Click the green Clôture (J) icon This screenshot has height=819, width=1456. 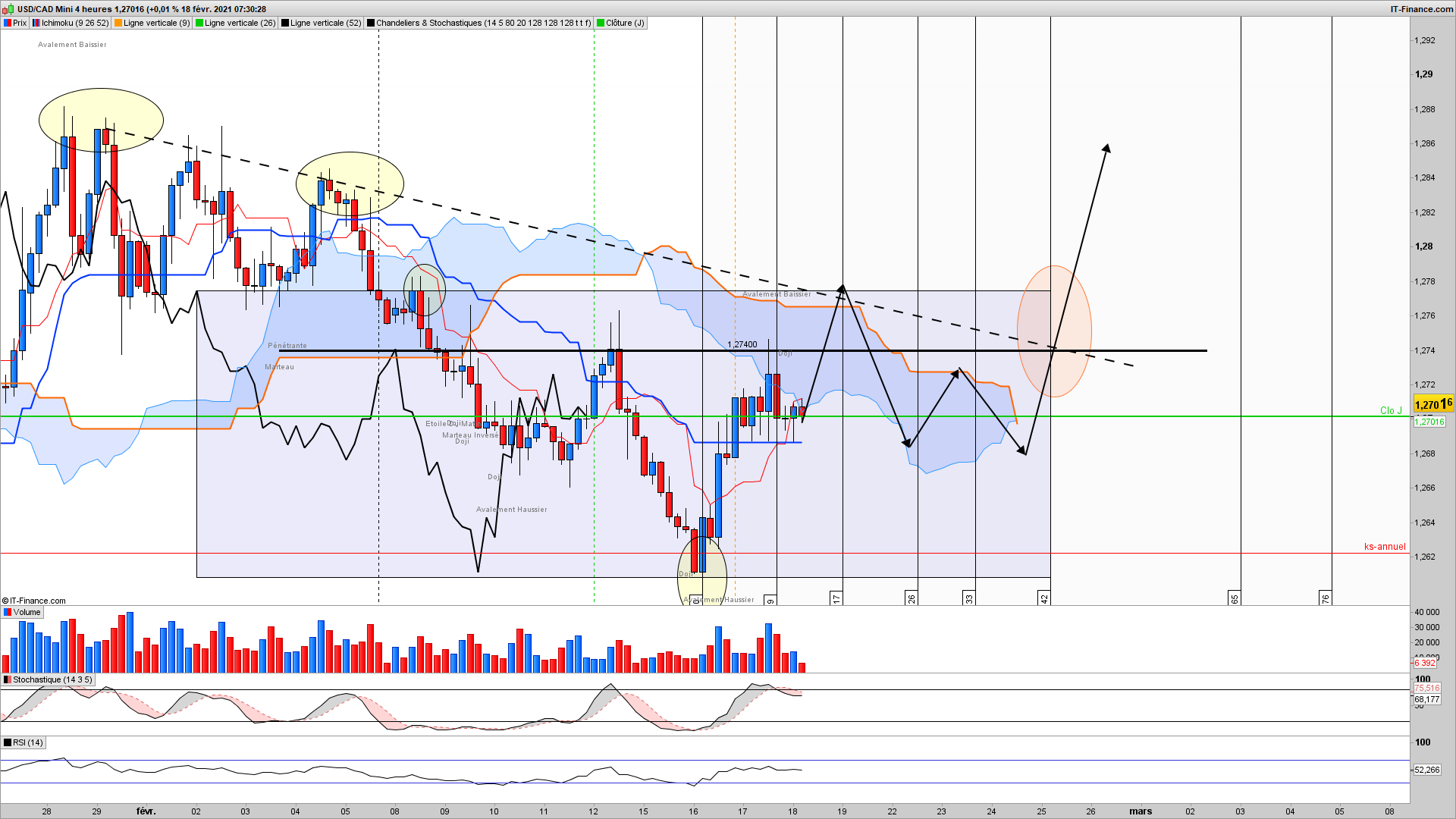click(601, 23)
